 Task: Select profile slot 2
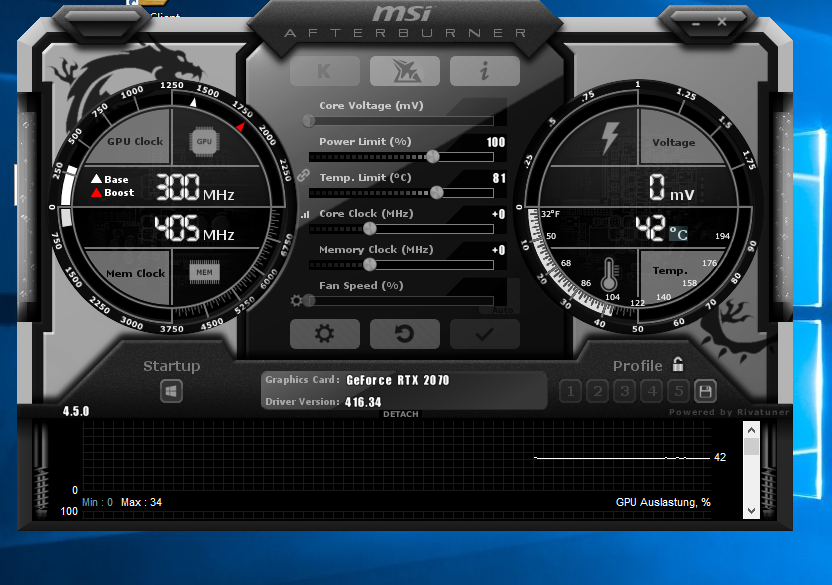[597, 392]
